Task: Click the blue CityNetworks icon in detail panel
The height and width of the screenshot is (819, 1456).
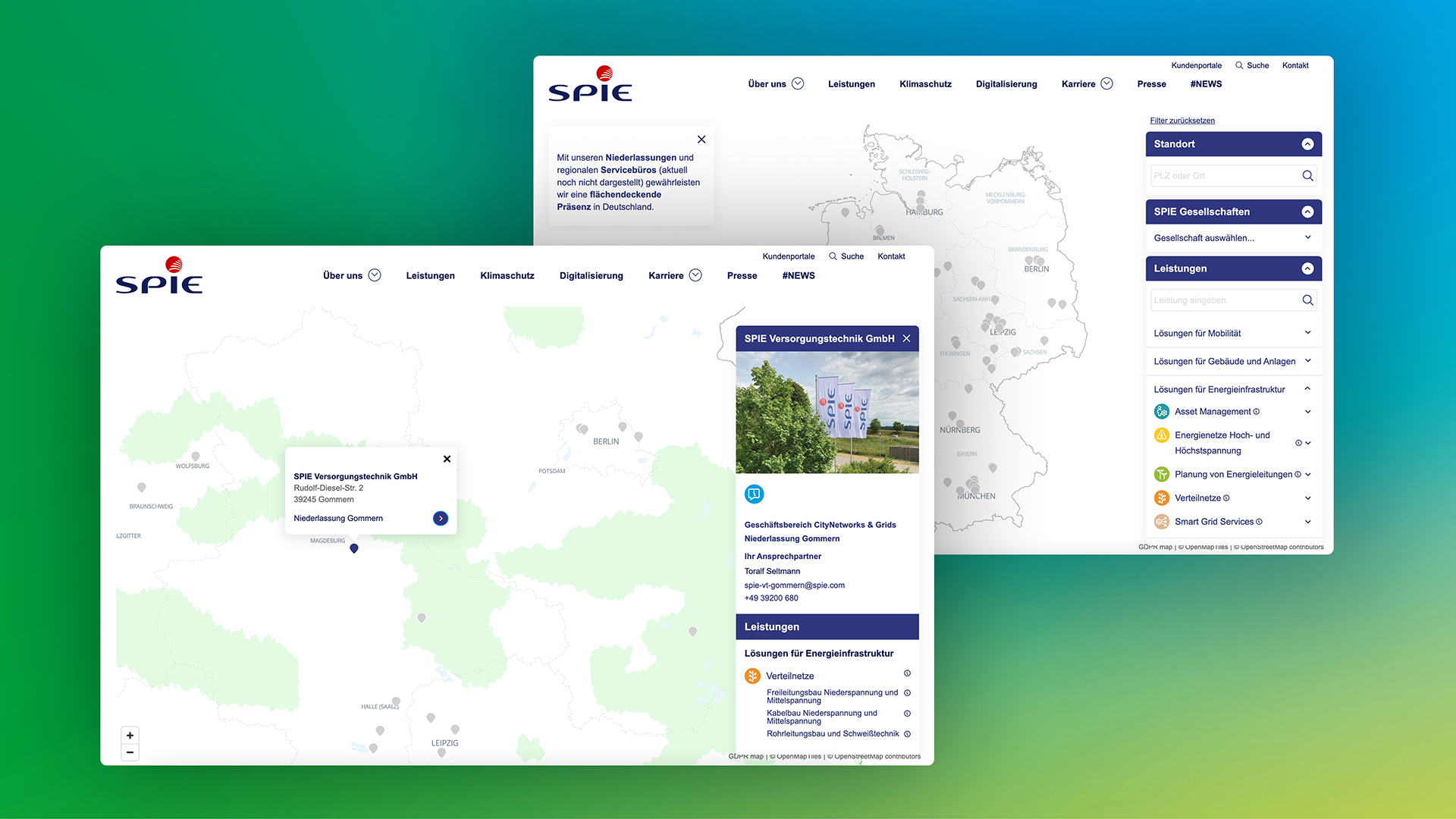Action: coord(754,494)
